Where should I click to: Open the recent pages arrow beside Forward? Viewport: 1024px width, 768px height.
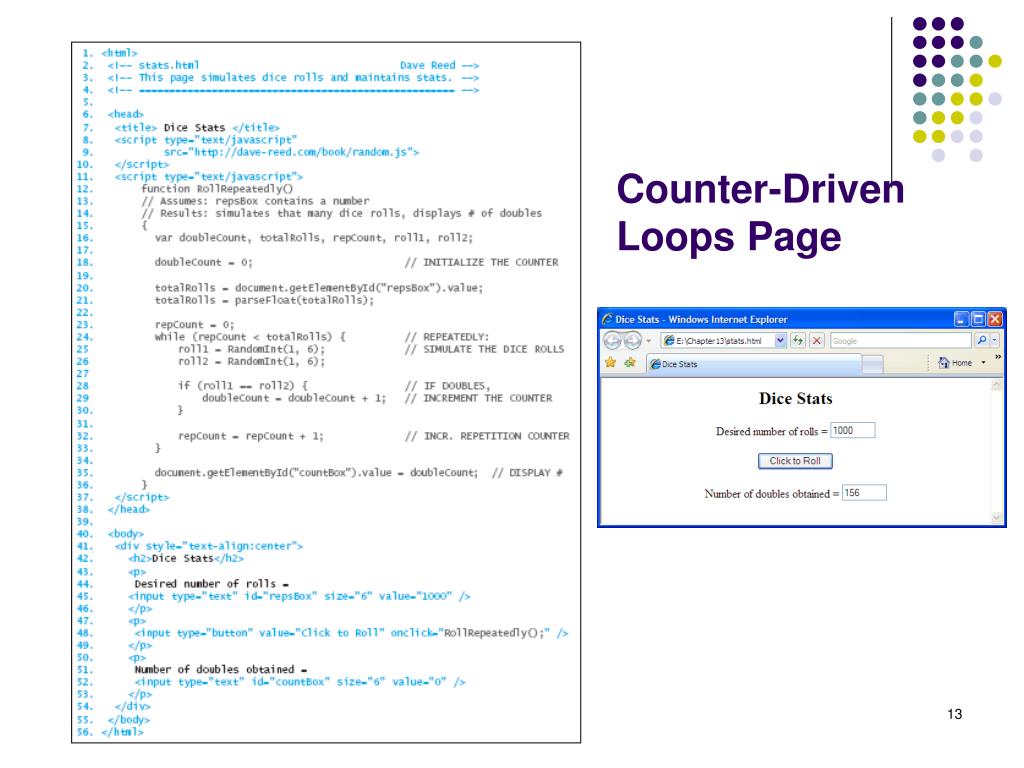tap(648, 341)
